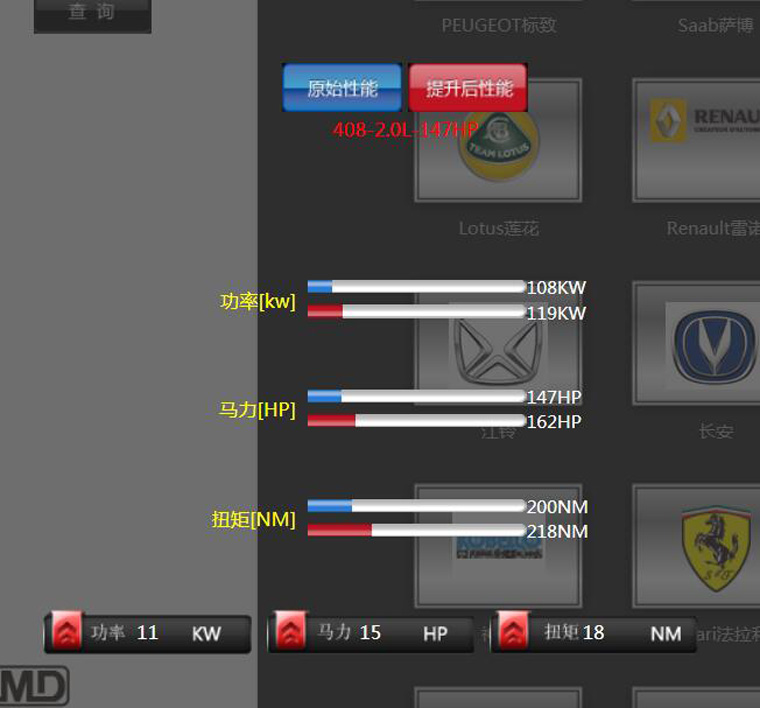Click the blue 108KW power bar
Viewport: 760px width, 708px height.
point(417,287)
